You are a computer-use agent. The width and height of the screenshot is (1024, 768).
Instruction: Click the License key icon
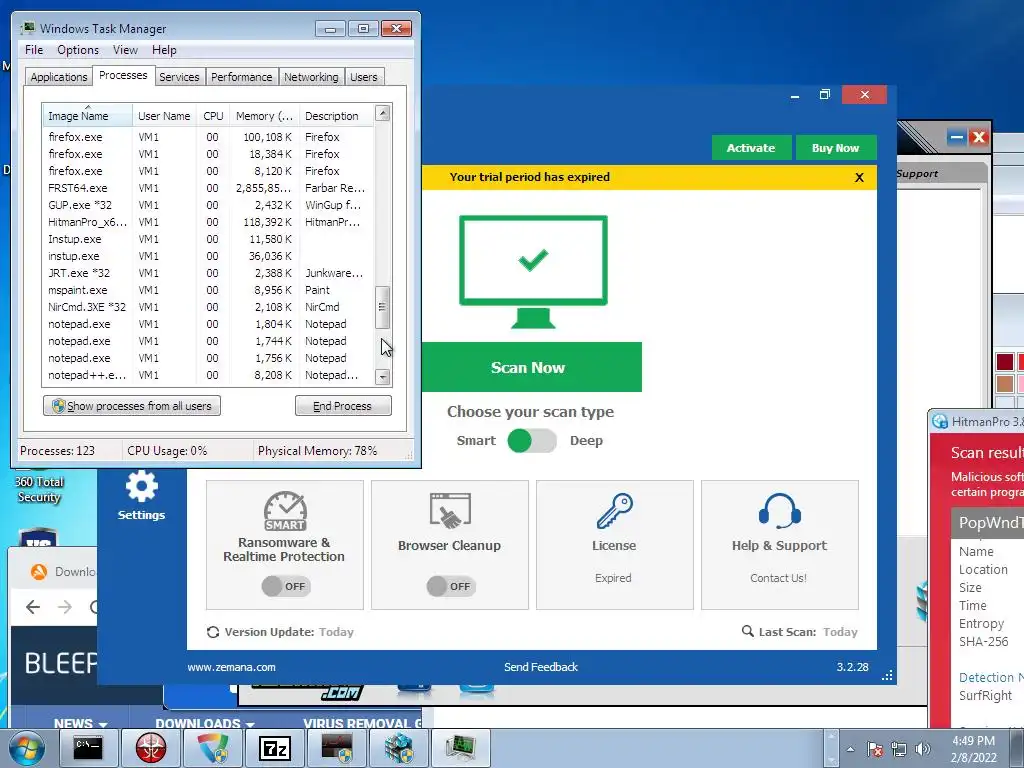[x=615, y=511]
